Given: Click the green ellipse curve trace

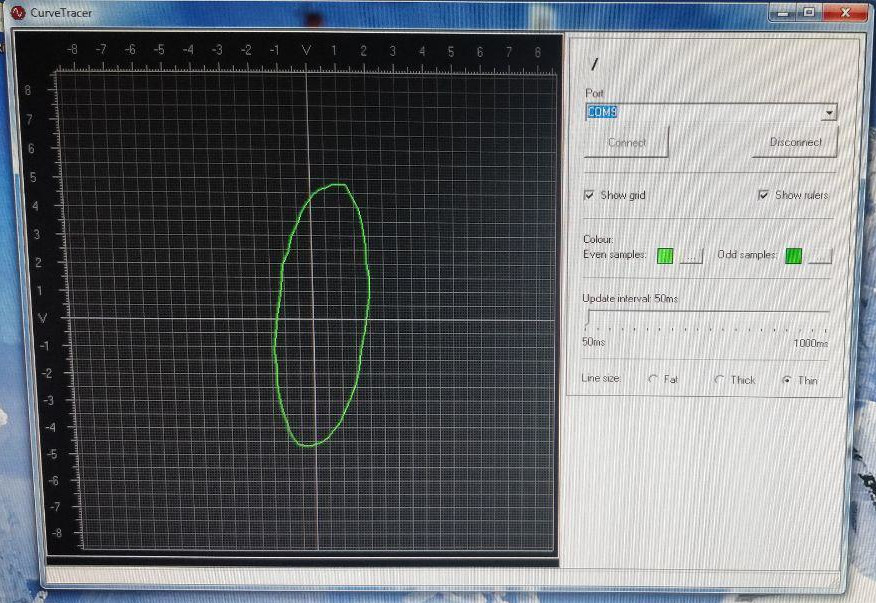Looking at the screenshot, I should coord(322,315).
